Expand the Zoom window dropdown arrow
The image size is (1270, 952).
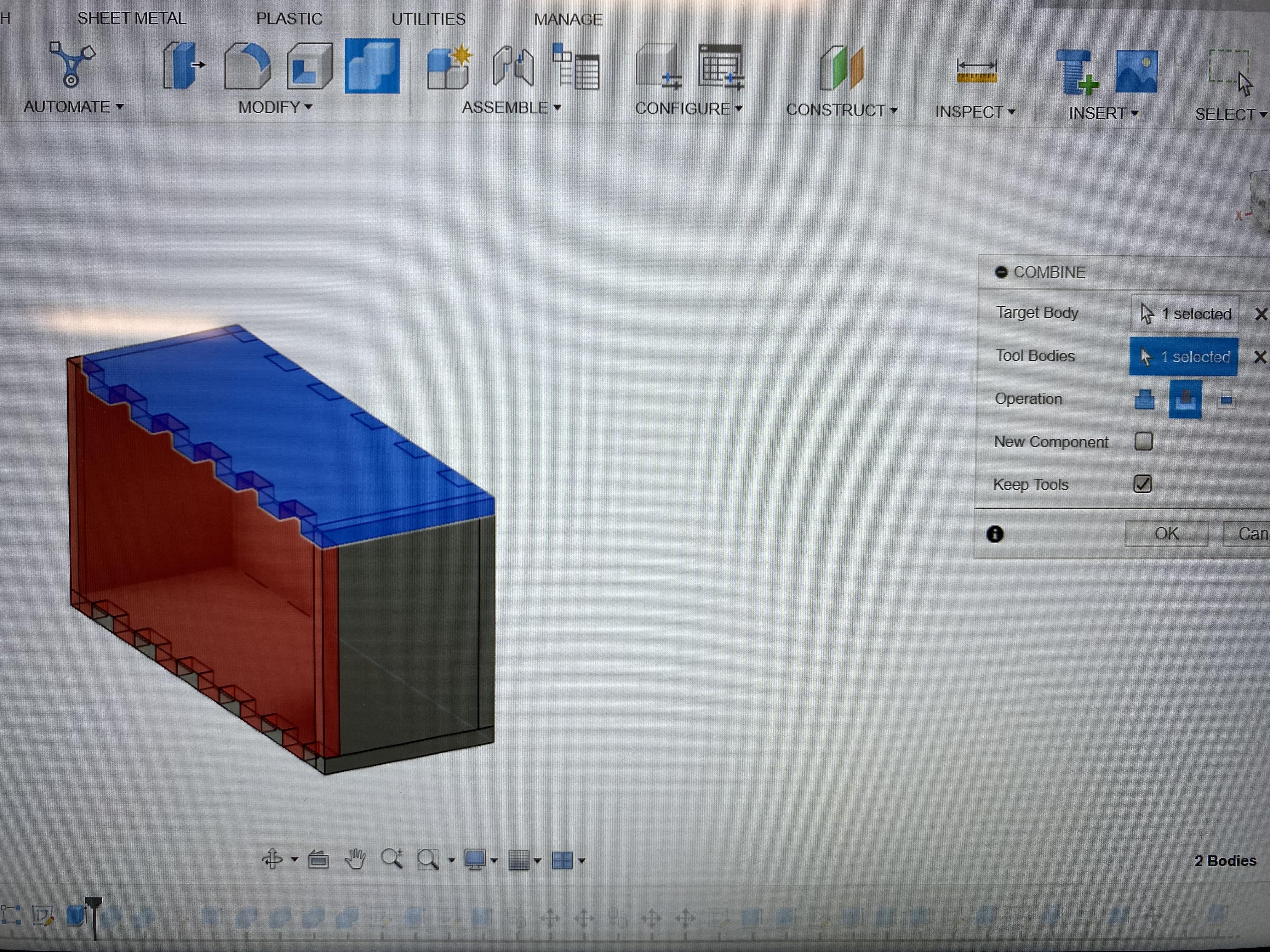click(451, 860)
